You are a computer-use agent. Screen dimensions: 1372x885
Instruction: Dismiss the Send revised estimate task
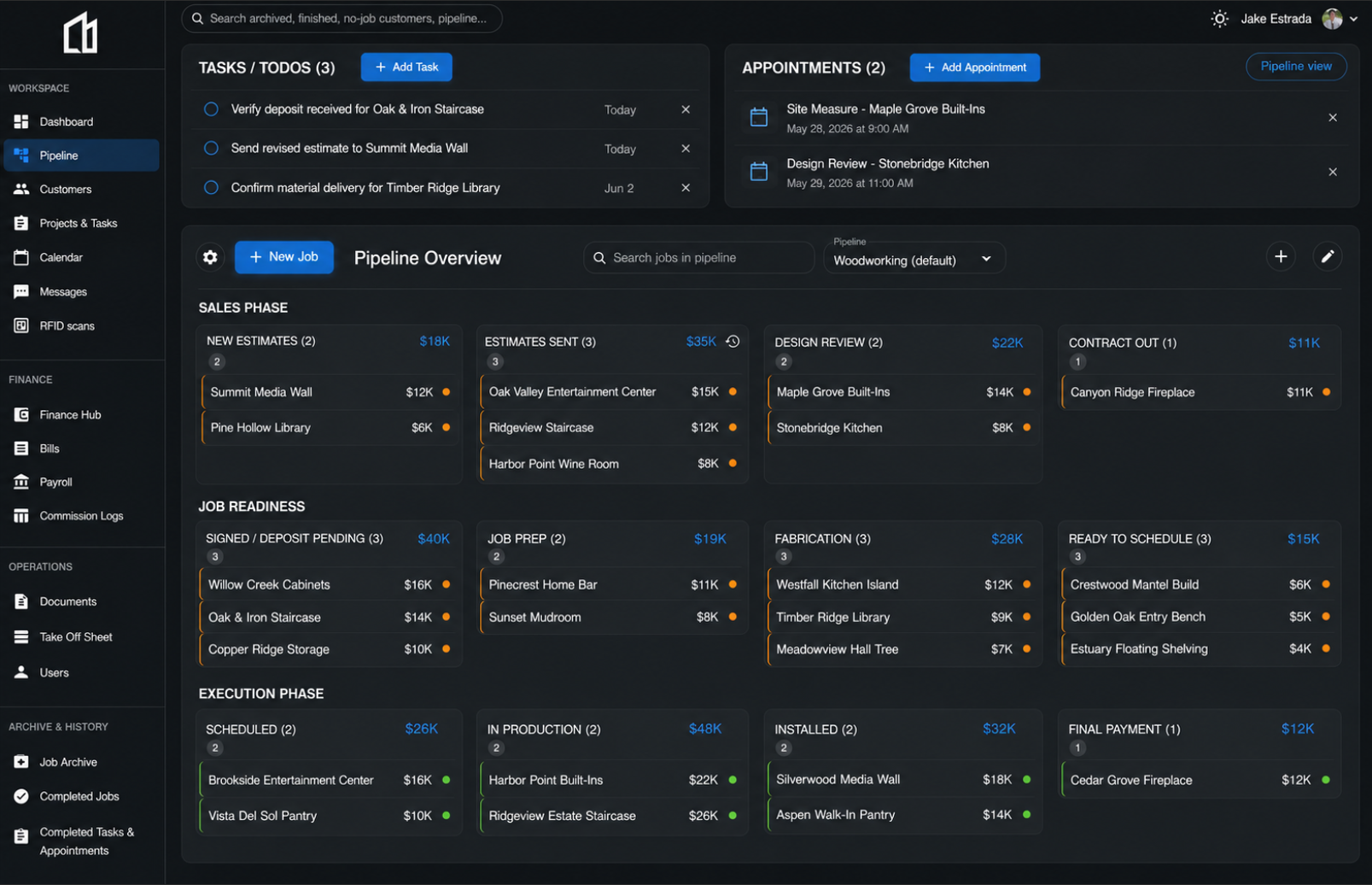tap(686, 149)
